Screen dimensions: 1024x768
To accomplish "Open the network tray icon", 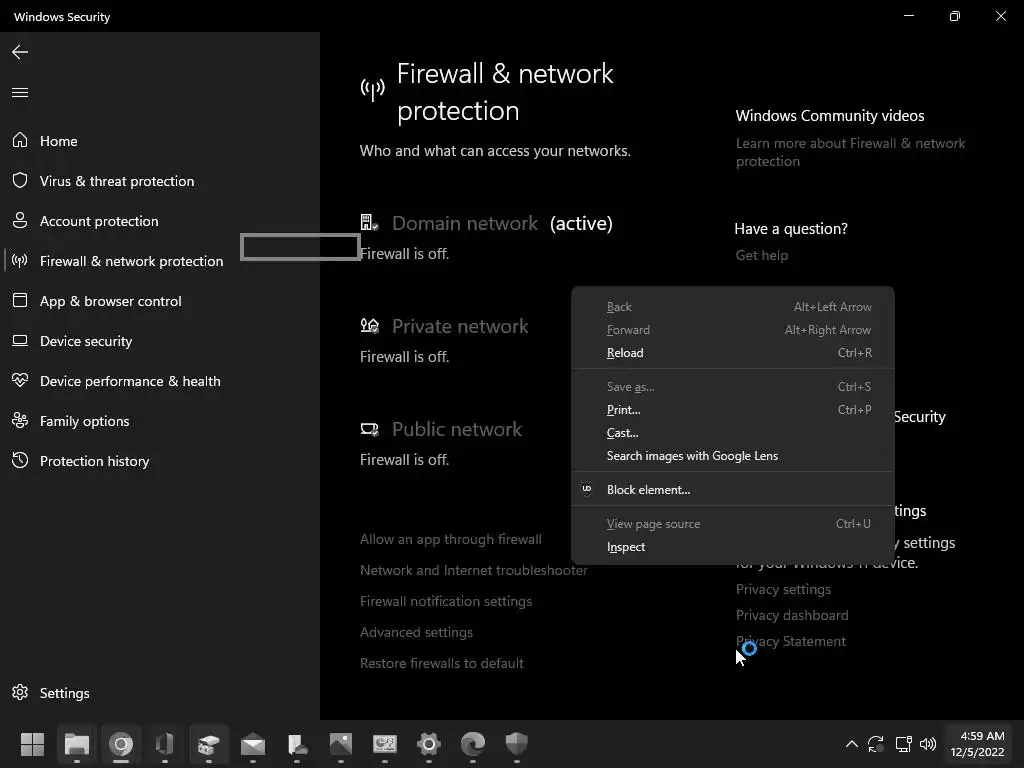I will 903,744.
